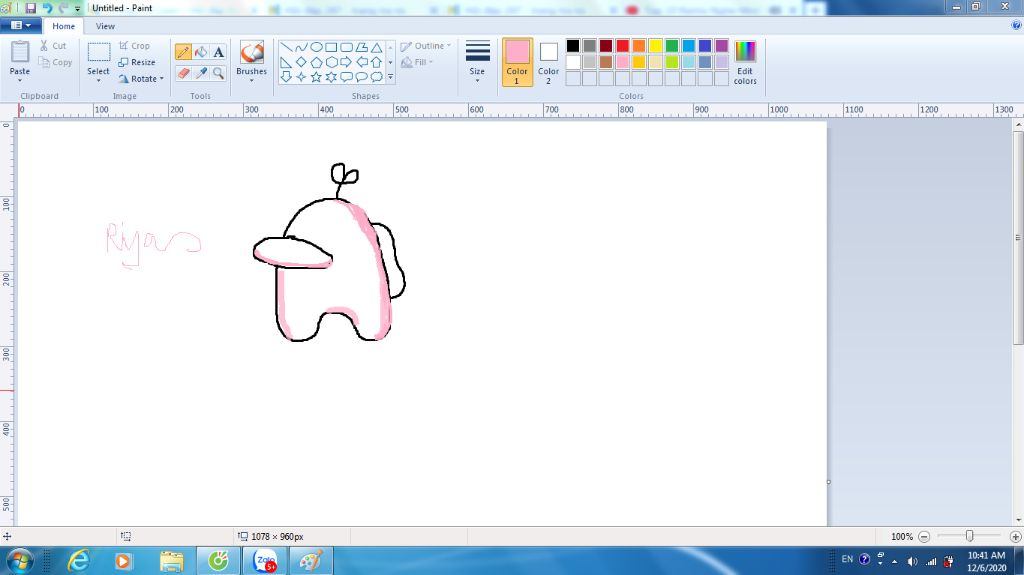Screen dimensions: 1024x575
Task: Pick the red color swatch
Action: [622, 46]
